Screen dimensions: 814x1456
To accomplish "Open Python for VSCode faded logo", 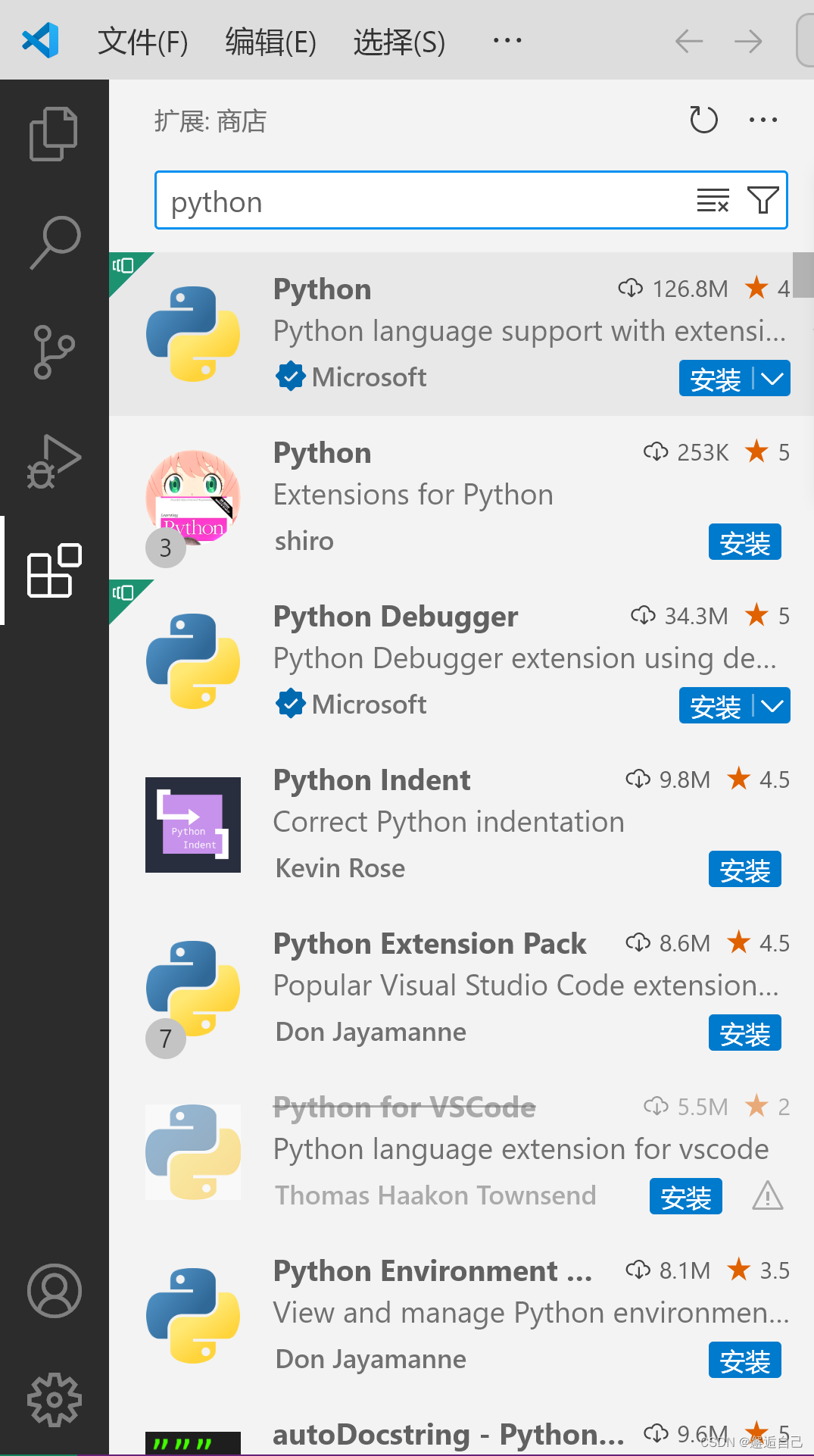I will (193, 1151).
